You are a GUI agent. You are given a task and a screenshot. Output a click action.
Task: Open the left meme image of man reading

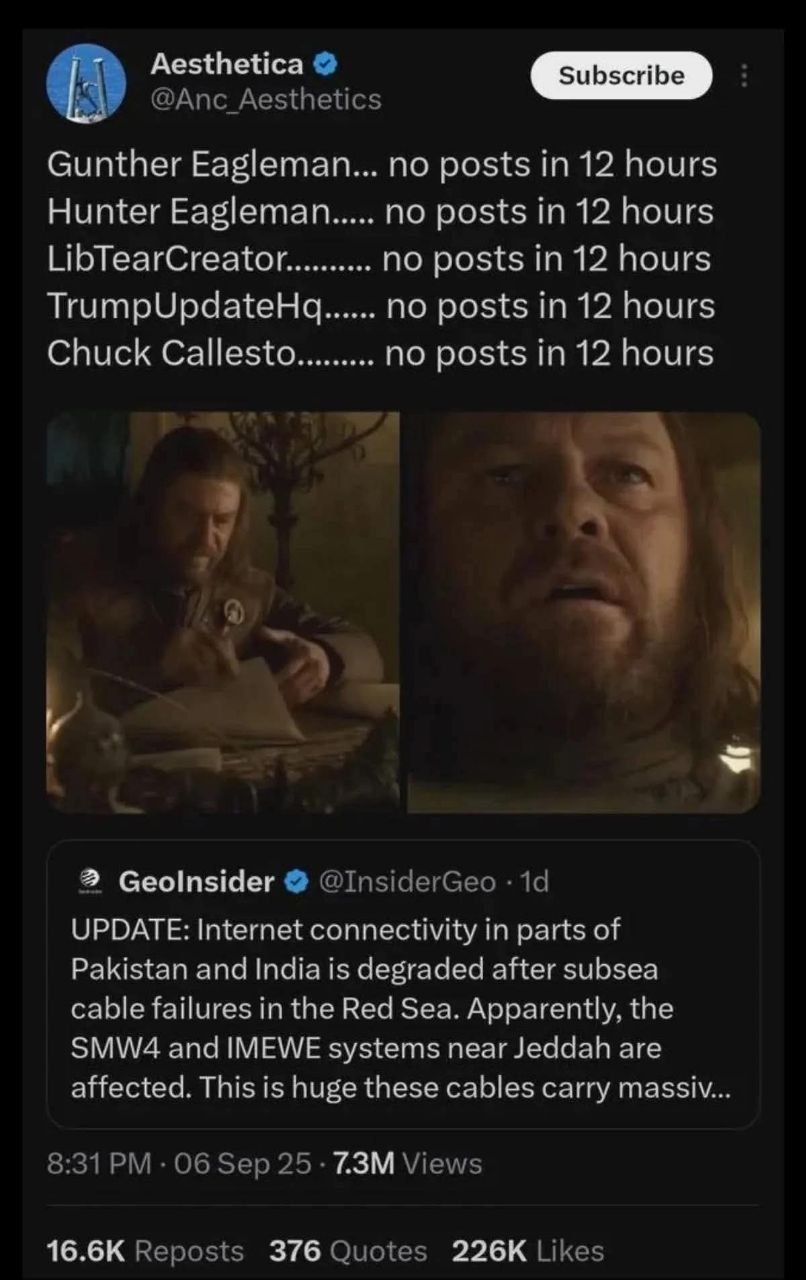point(222,612)
